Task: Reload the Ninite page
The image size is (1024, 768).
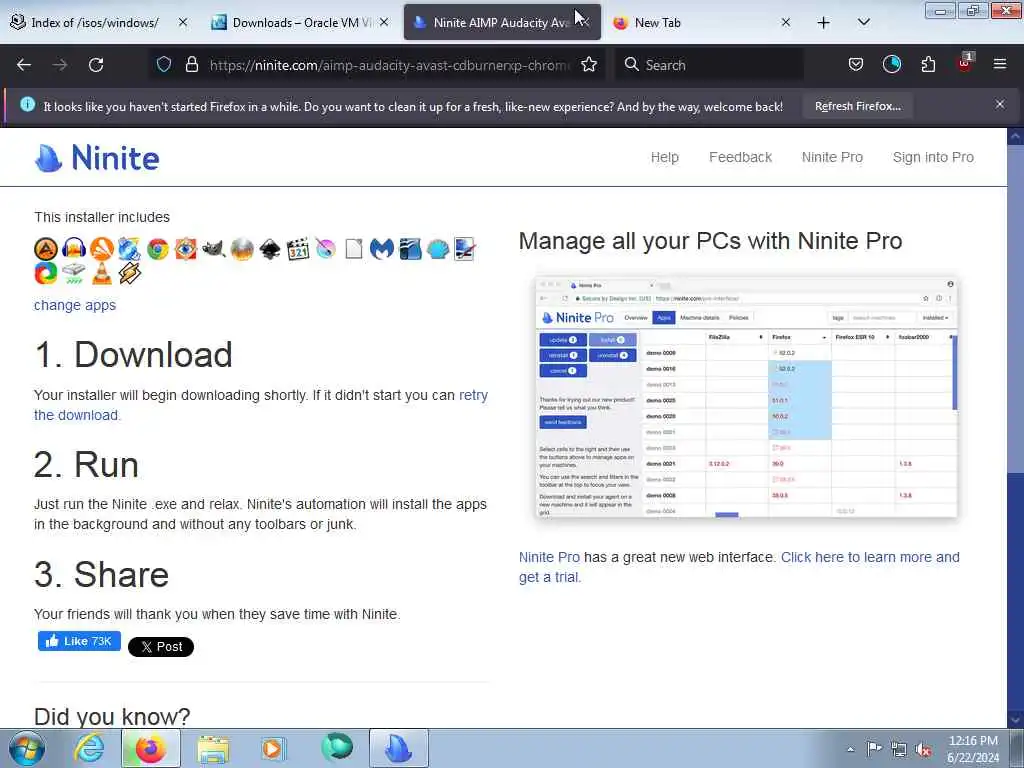Action: [x=96, y=65]
